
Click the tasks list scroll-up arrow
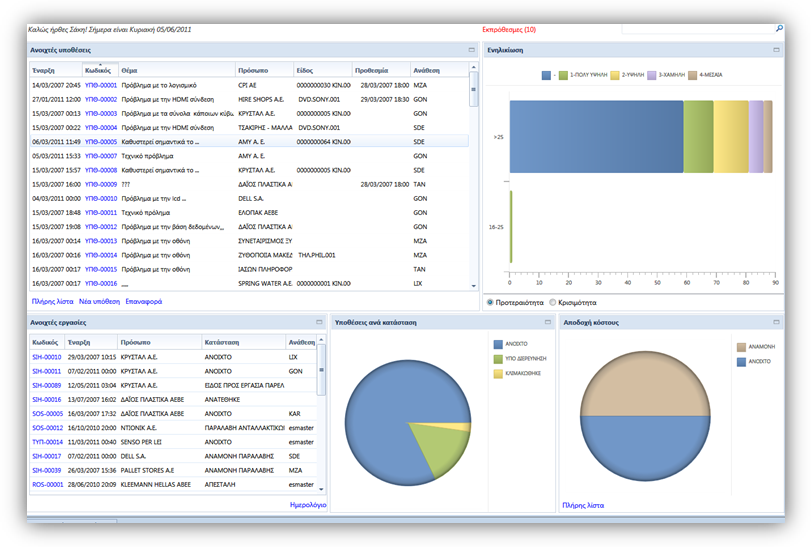(x=321, y=340)
